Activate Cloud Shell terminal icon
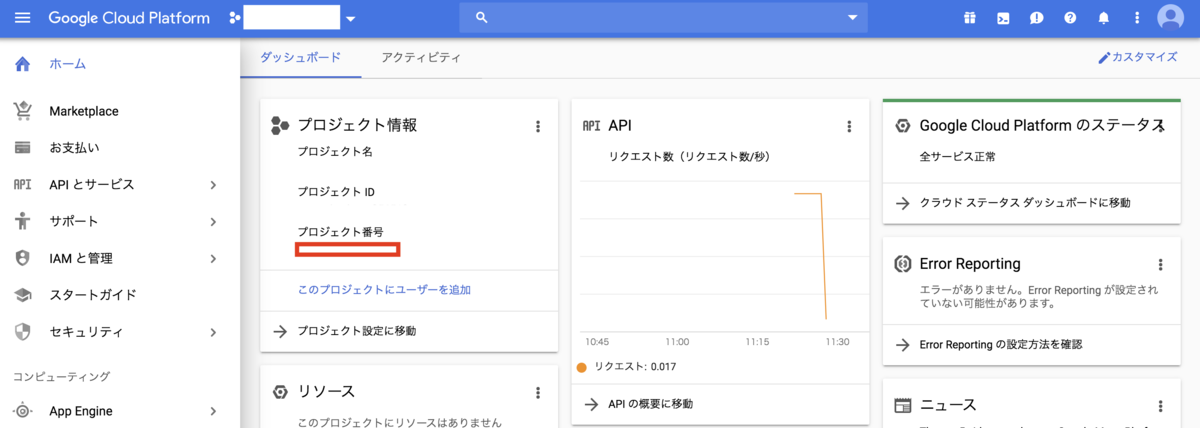1200x428 pixels. click(x=1003, y=18)
